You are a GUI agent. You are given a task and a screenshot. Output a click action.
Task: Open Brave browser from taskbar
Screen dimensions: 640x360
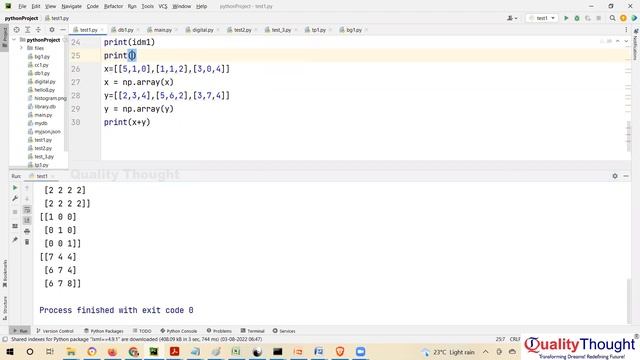[x=340, y=352]
